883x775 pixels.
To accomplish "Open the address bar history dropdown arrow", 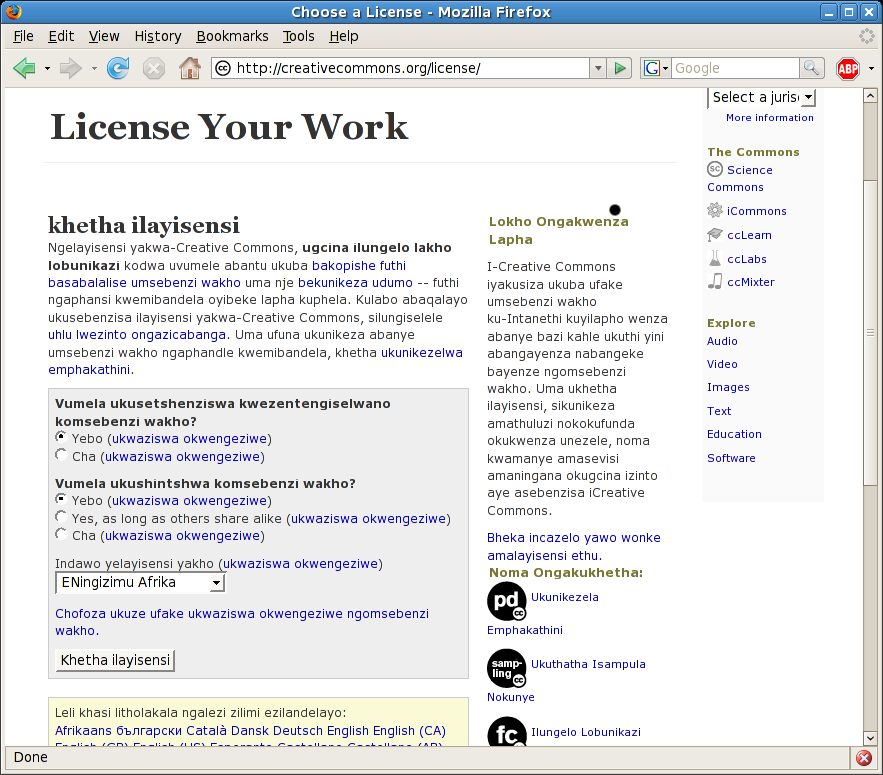I will pos(598,69).
